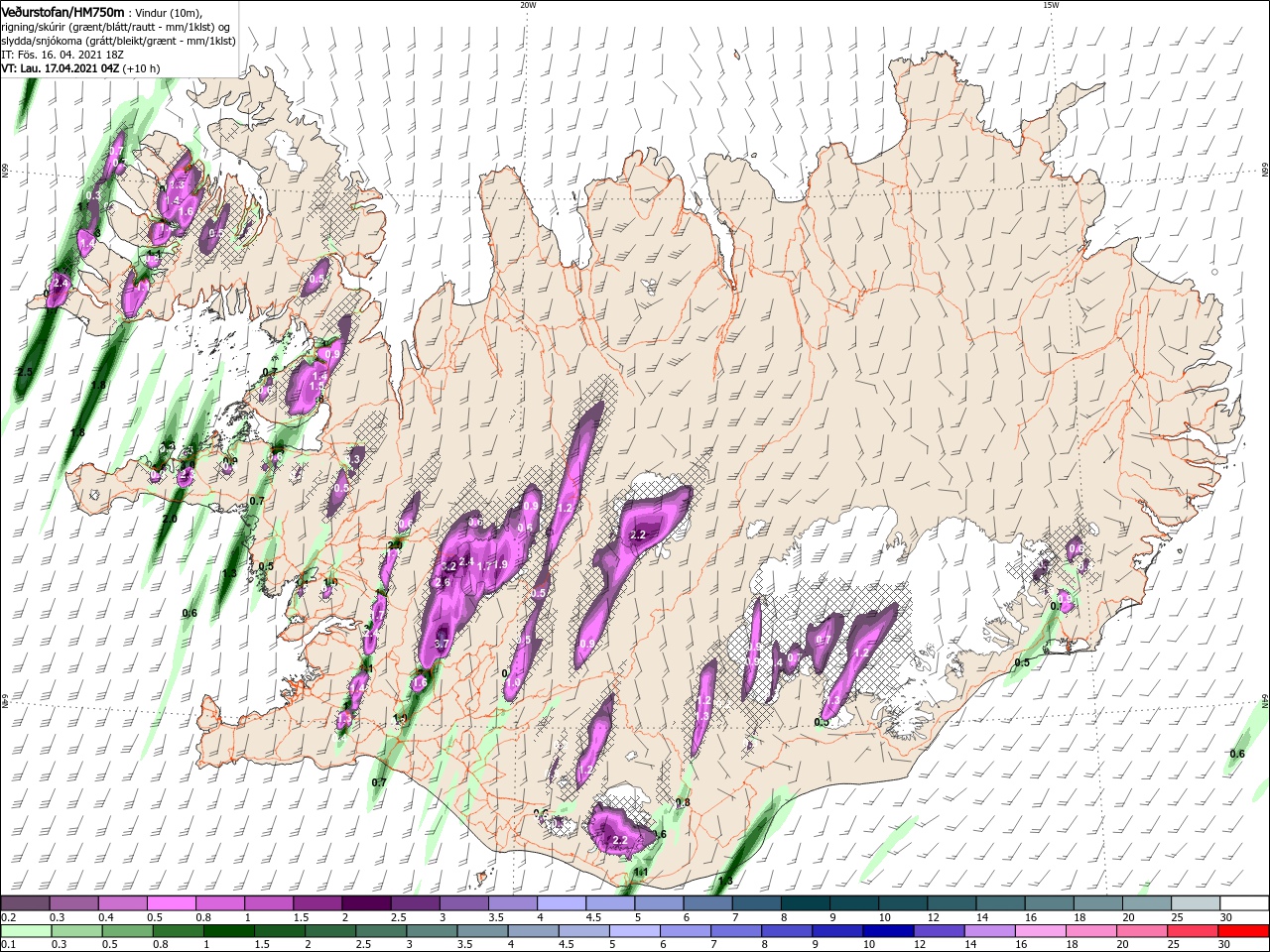The image size is (1270, 952).
Task: Pick bottom legend swatch starting at 0.5
Action: pos(128,931)
